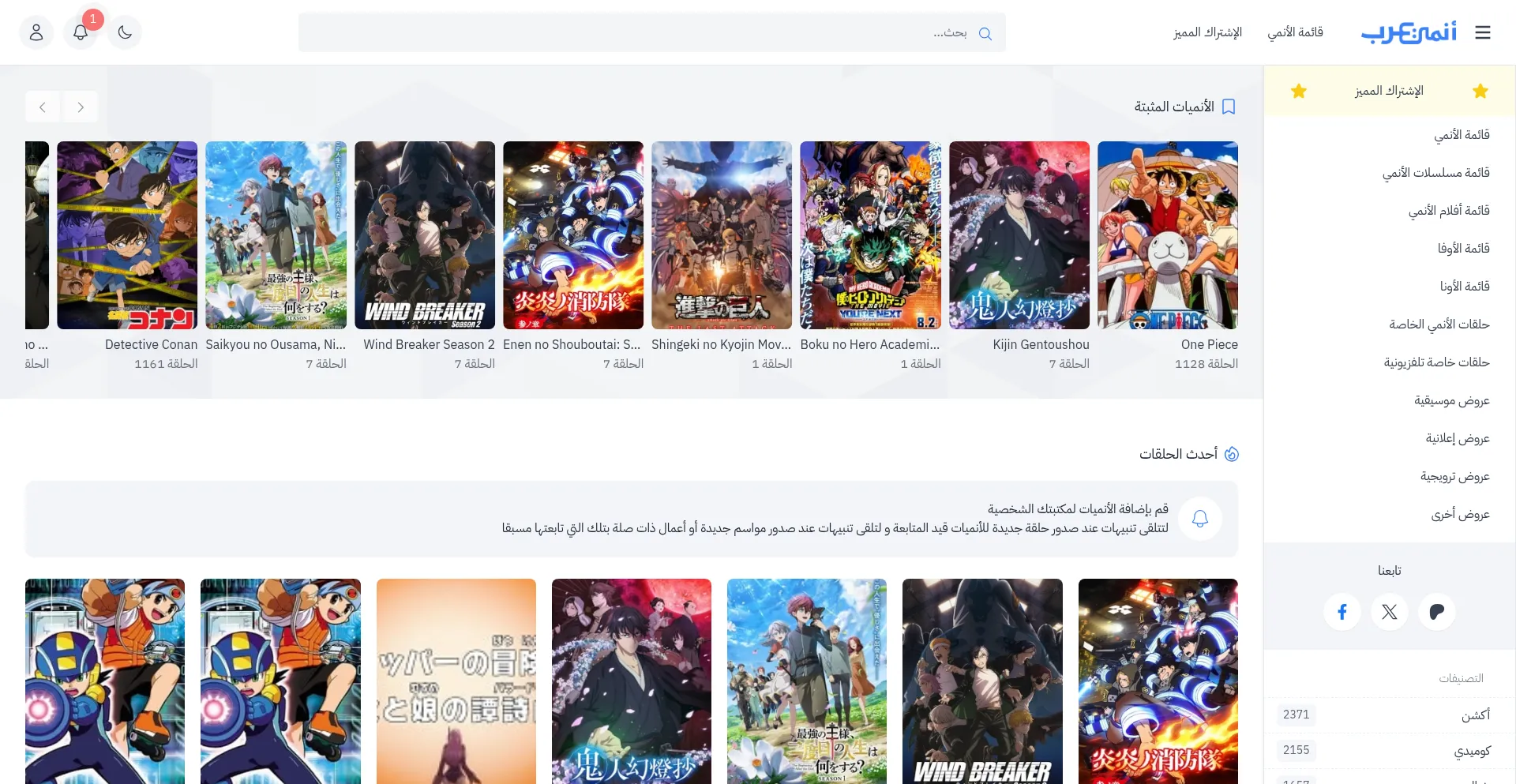1516x784 pixels.
Task: Open قائمة الأونا in the sidebar
Action: click(1465, 287)
